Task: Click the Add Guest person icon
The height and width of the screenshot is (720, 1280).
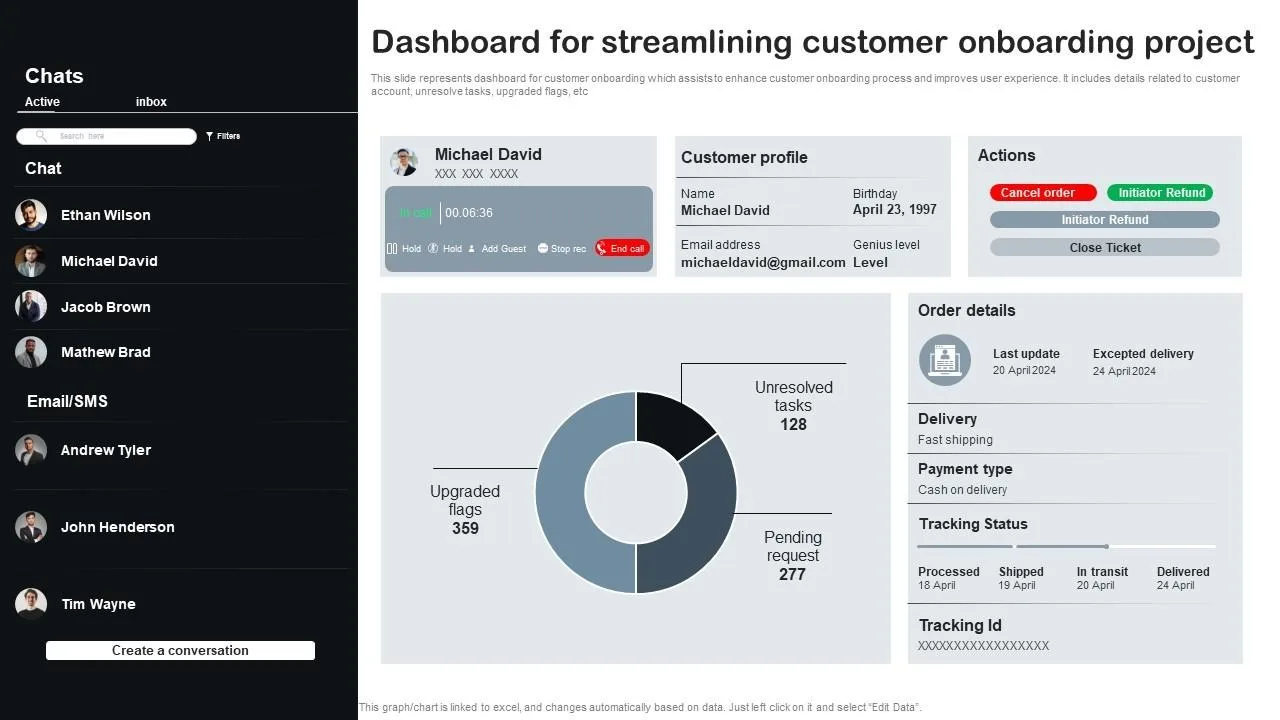Action: [472, 248]
